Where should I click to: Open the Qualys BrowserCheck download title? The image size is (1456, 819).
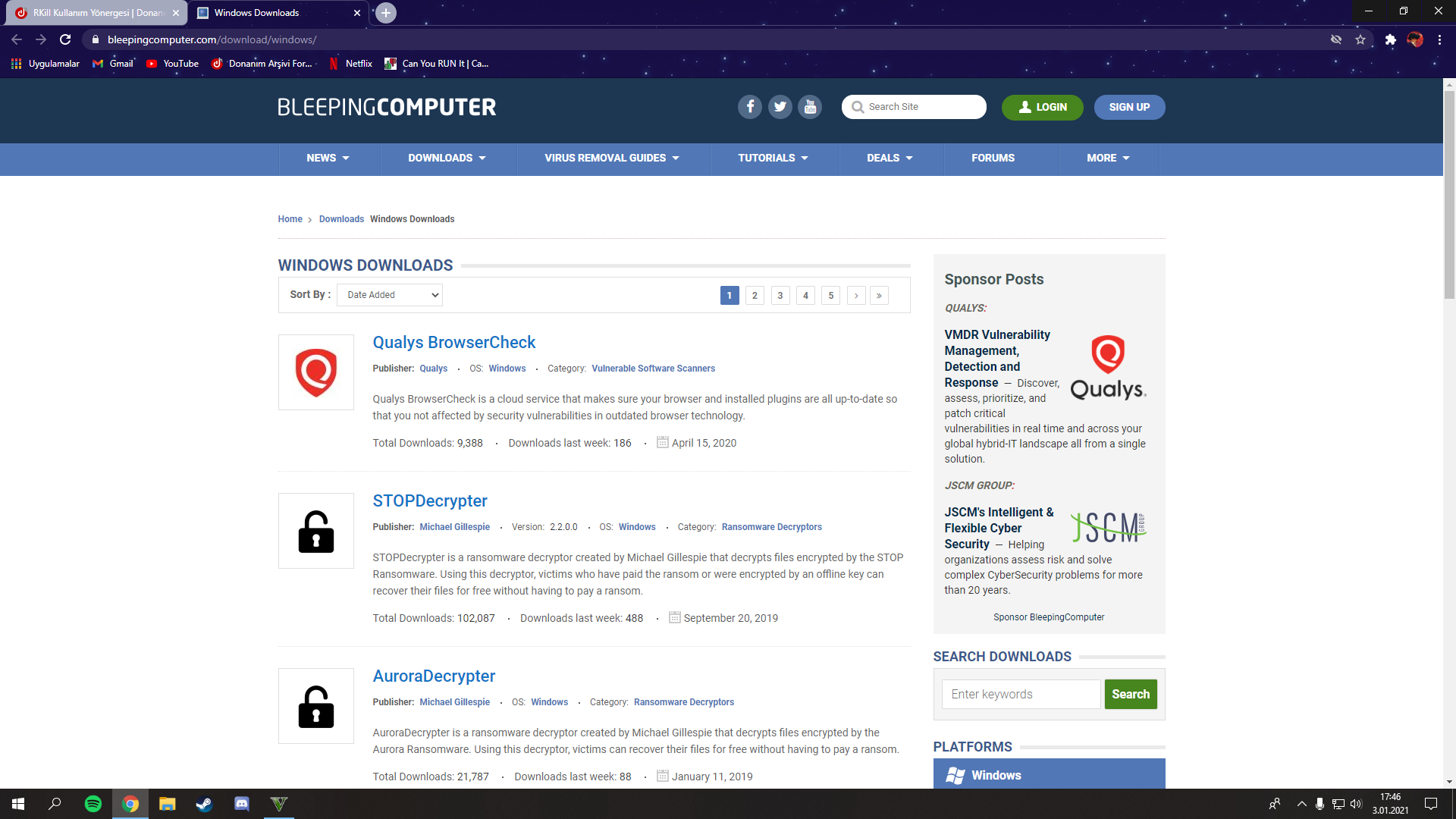454,343
